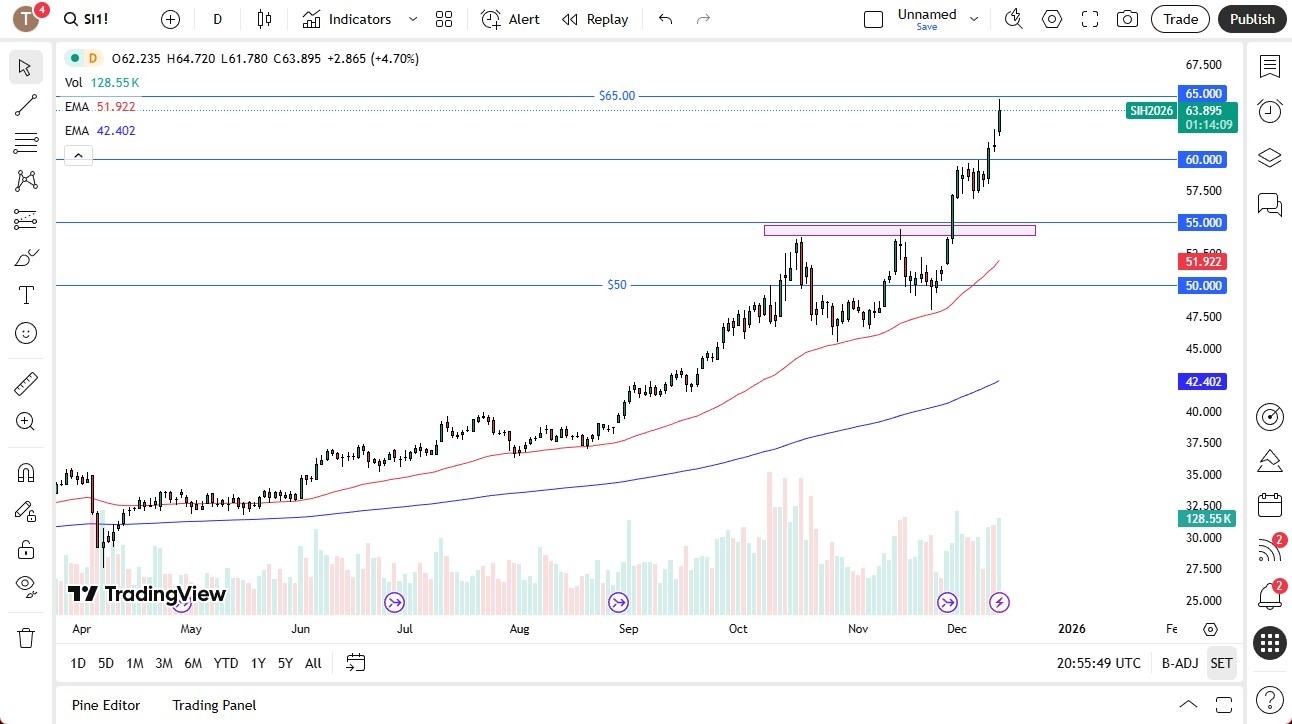
Task: Switch to the Pine Editor tab
Action: (105, 705)
